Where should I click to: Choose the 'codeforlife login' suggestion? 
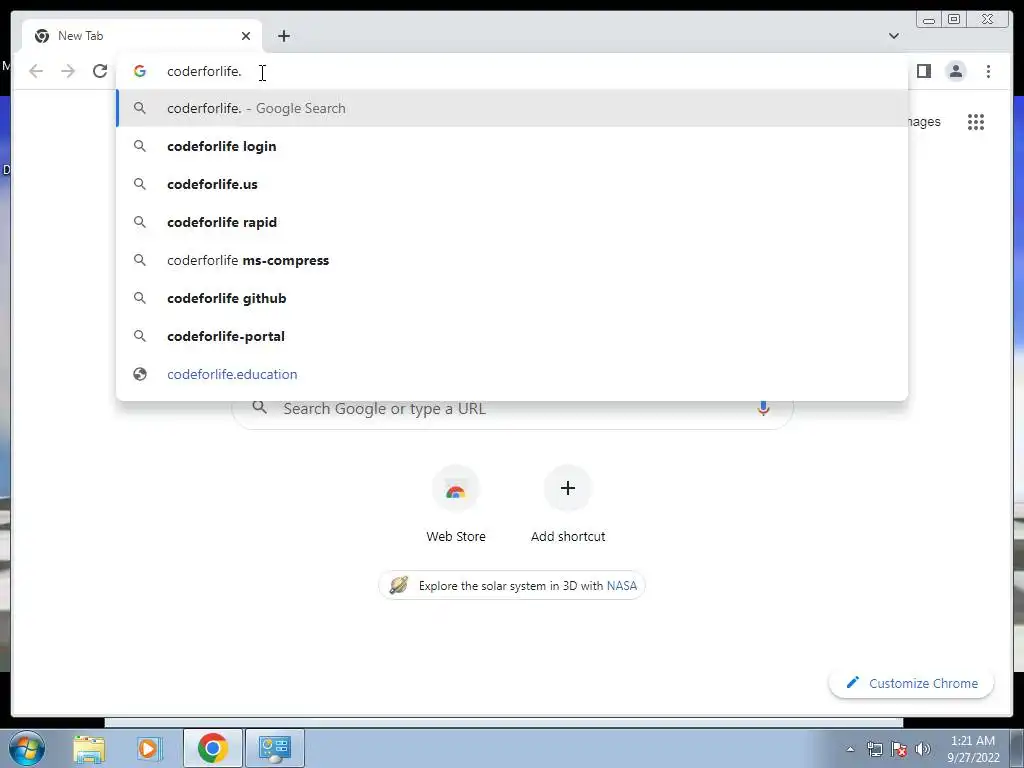point(512,146)
